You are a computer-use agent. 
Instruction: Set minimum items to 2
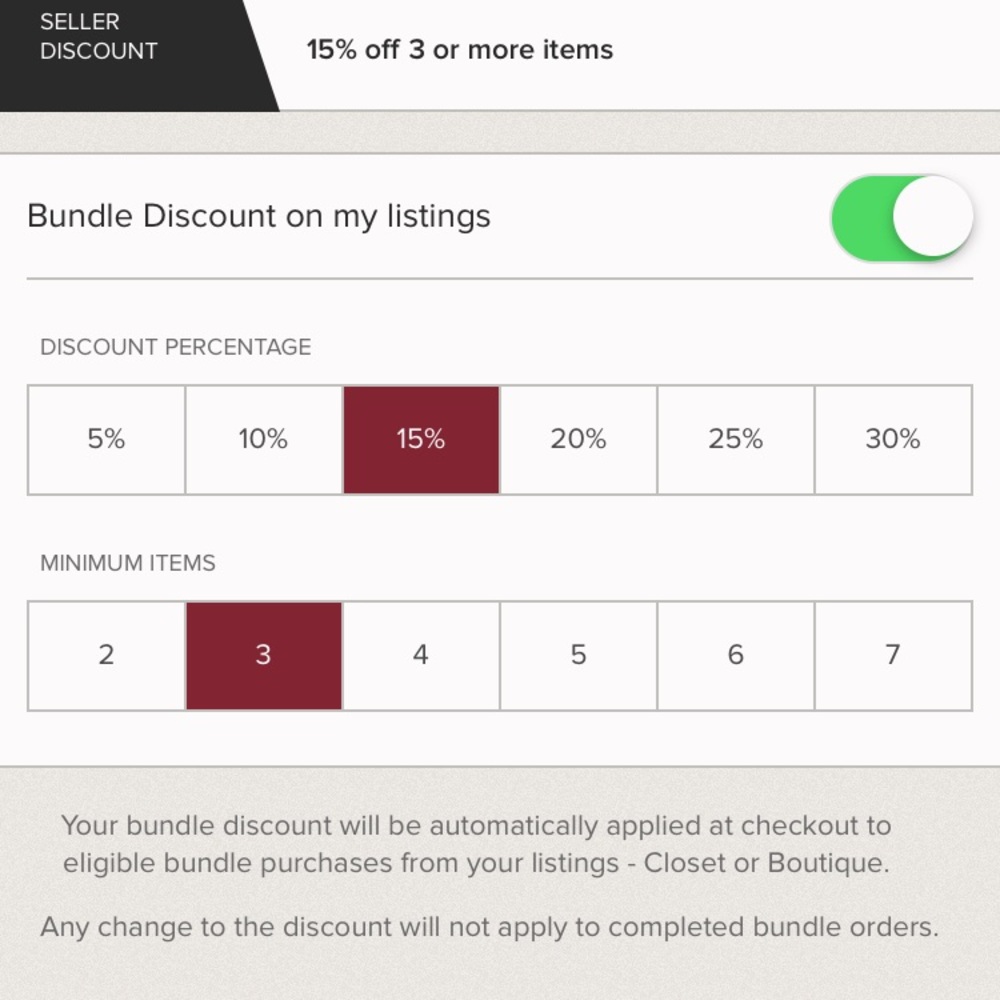(x=106, y=656)
